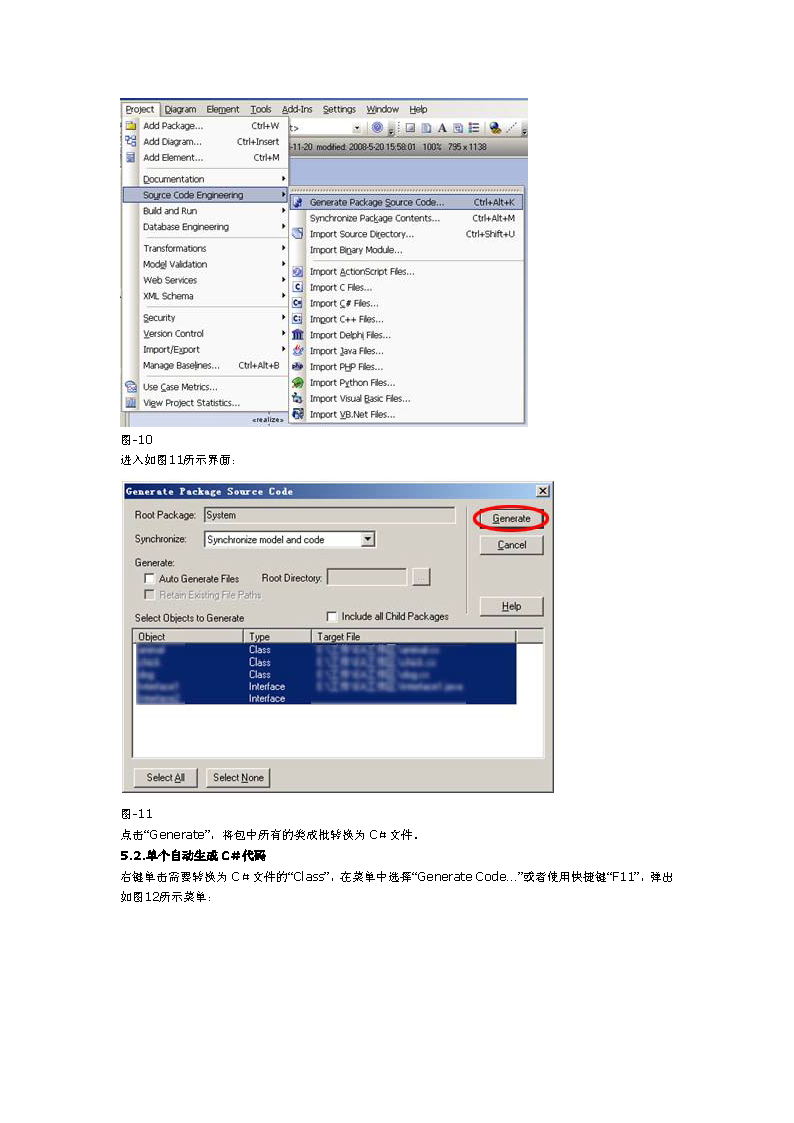Open the Tools menu
The width and height of the screenshot is (794, 1123).
[261, 110]
